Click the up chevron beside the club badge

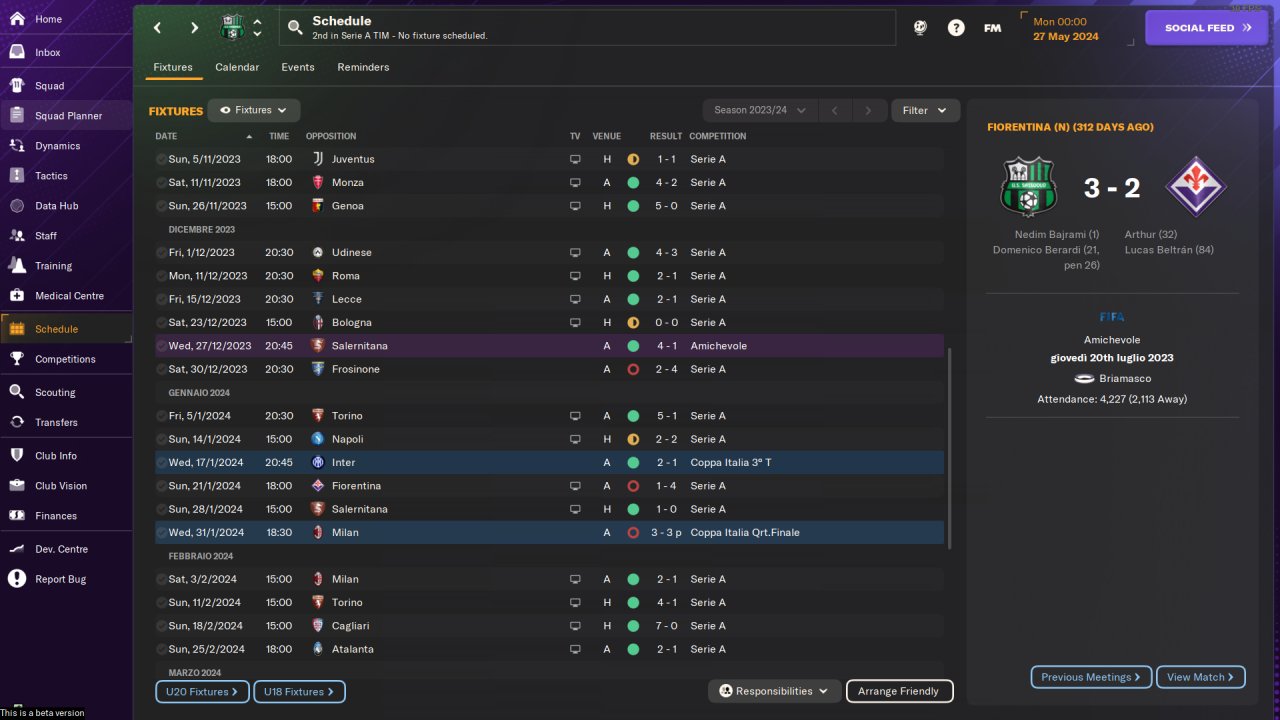click(x=257, y=21)
